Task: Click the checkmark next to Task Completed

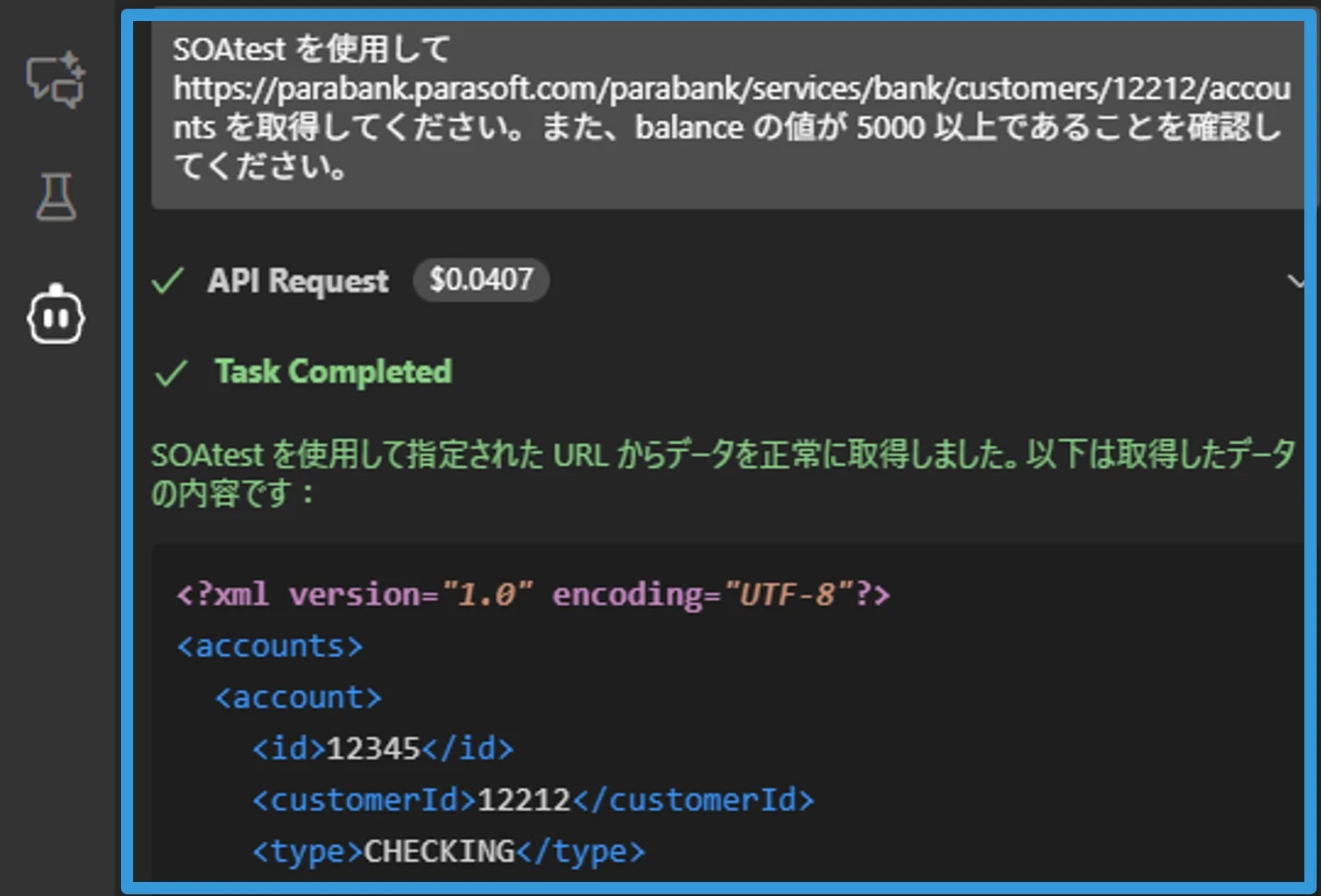Action: point(172,372)
